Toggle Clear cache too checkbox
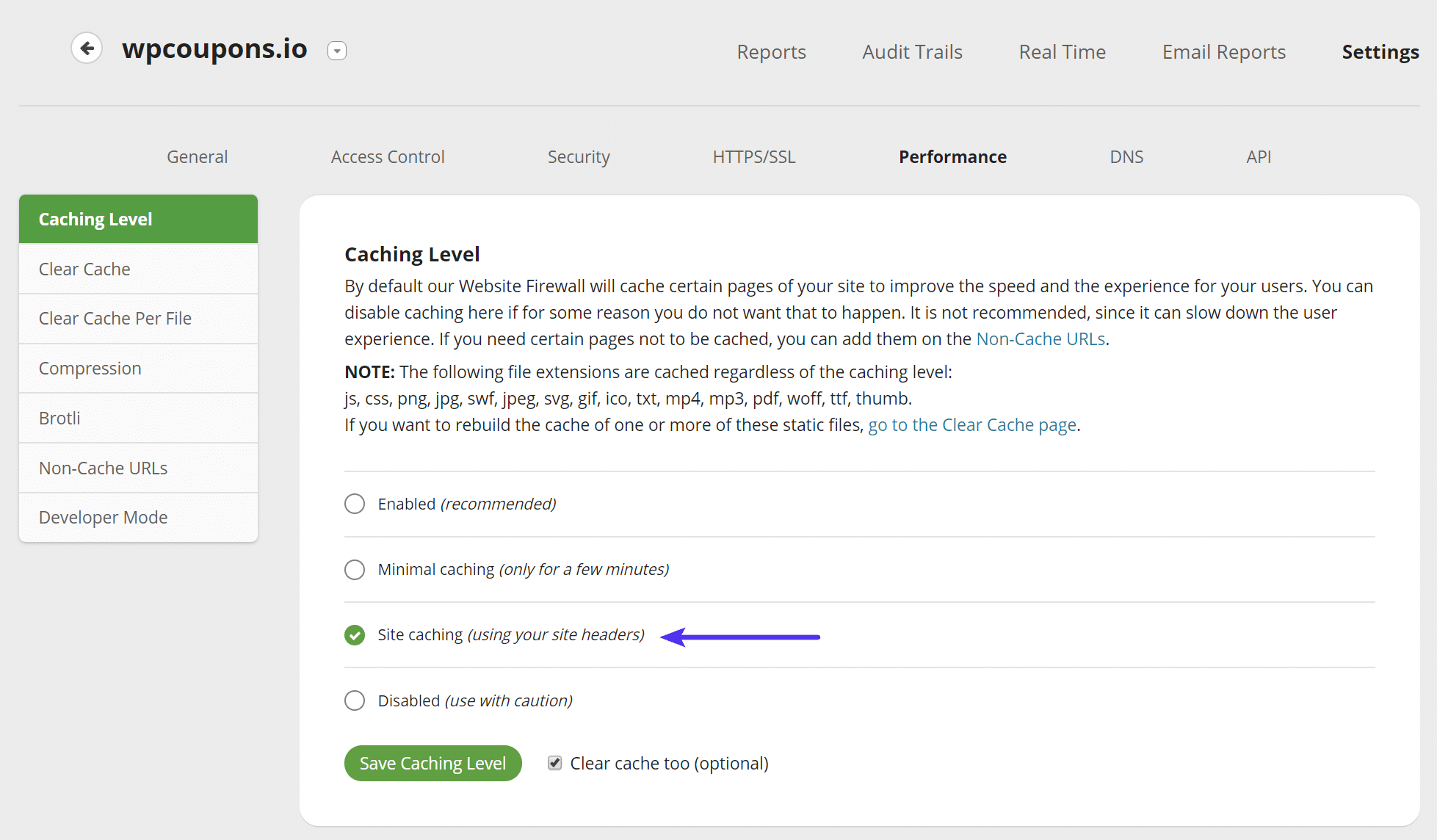This screenshot has width=1437, height=840. (553, 763)
